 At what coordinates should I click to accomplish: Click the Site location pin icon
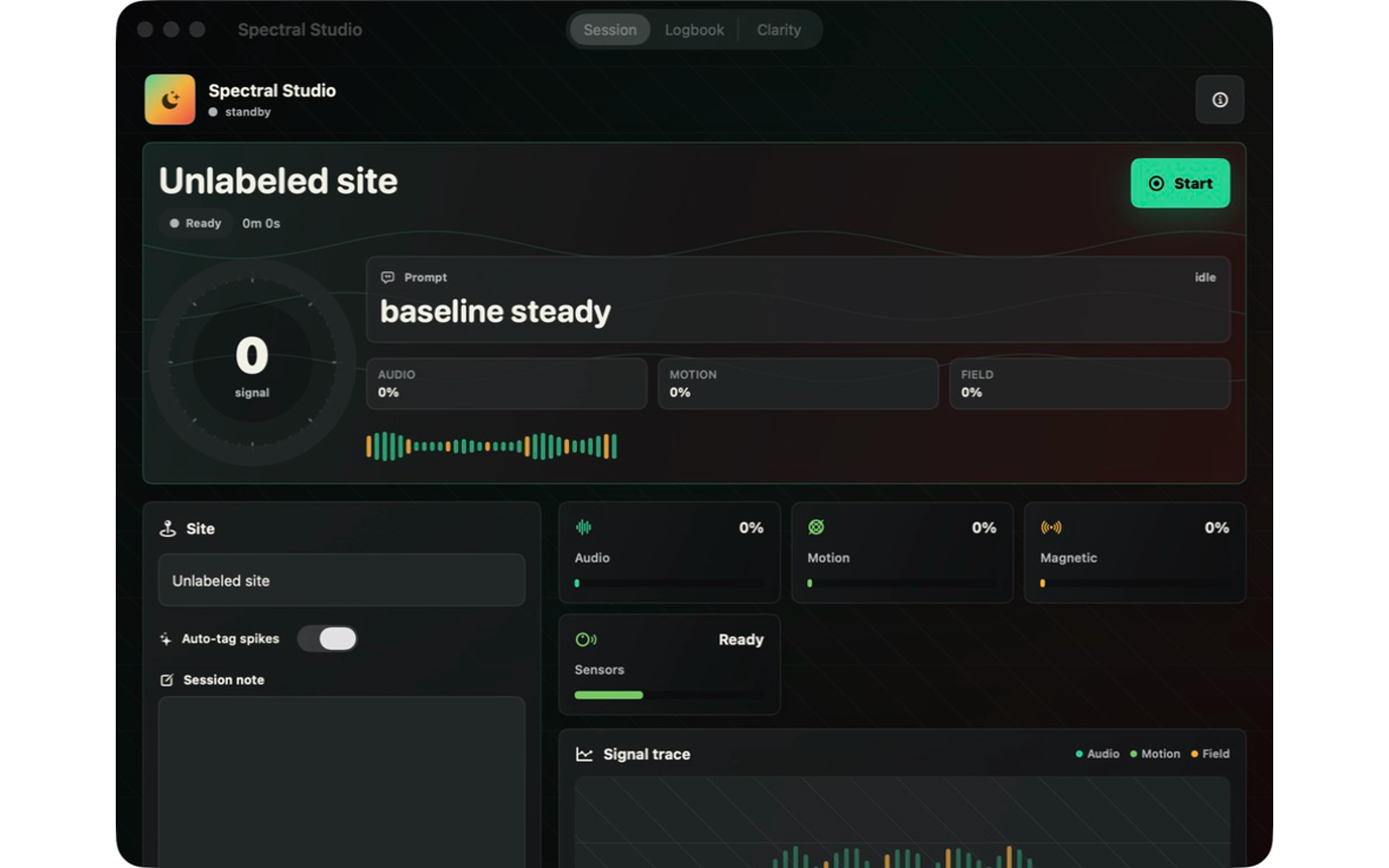(168, 529)
